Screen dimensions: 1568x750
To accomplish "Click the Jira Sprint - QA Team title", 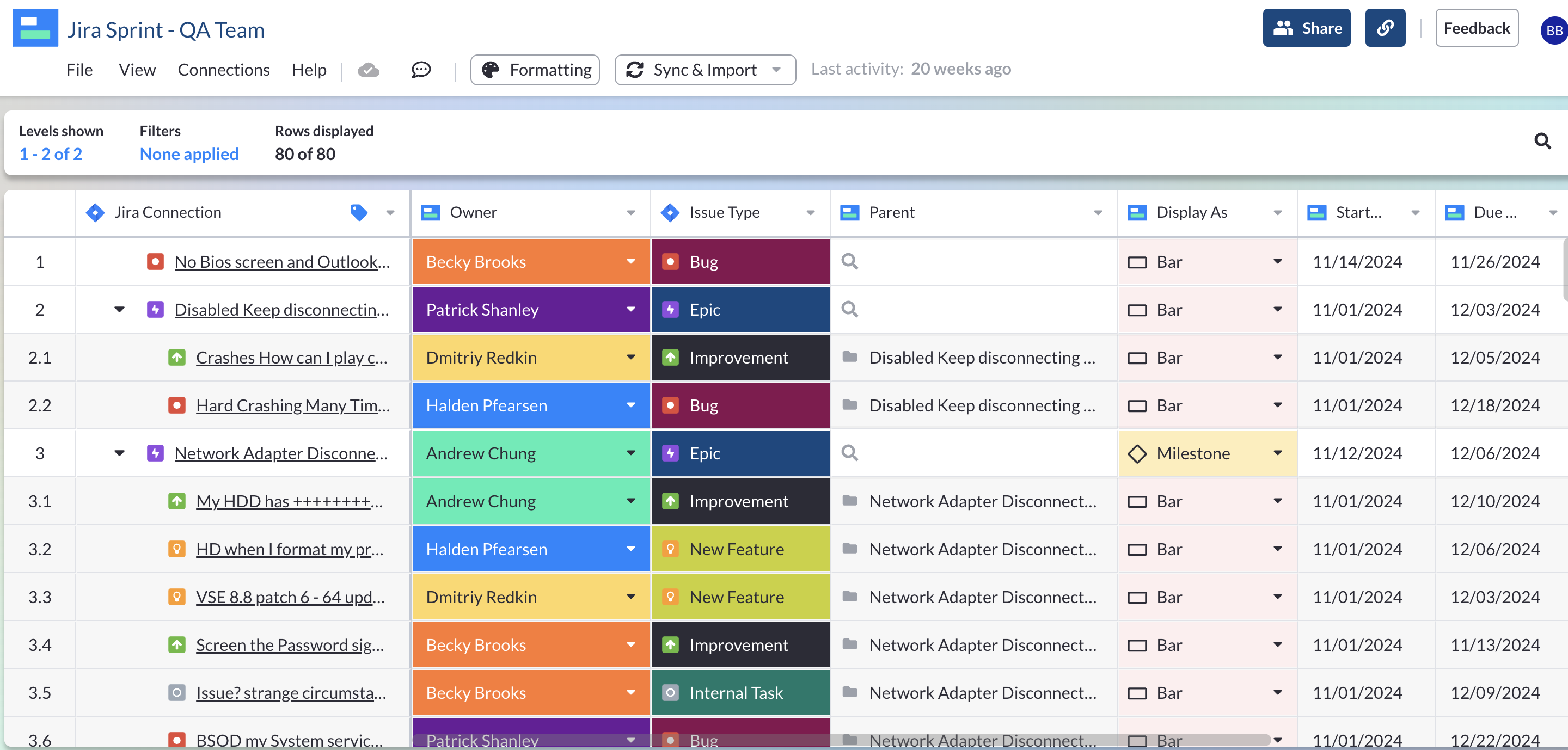I will tap(166, 30).
